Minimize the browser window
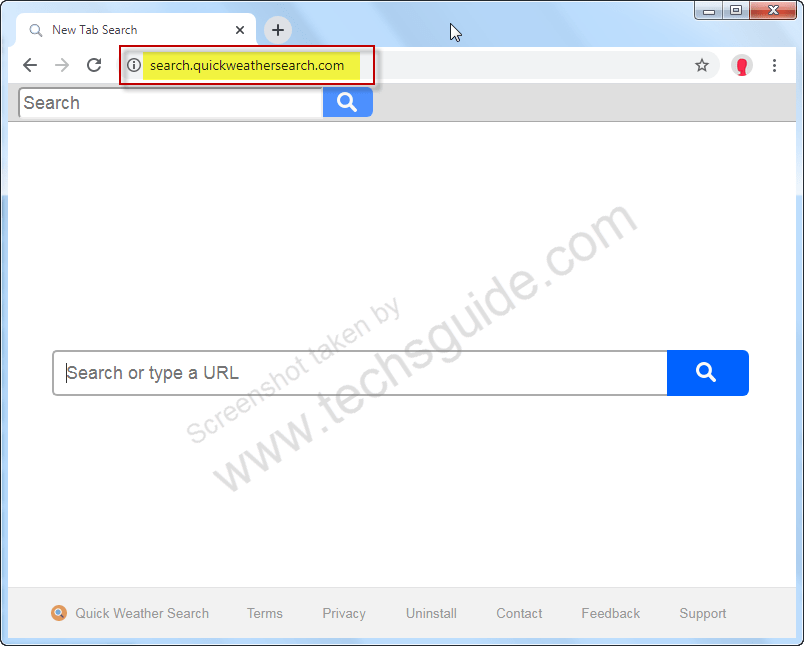The height and width of the screenshot is (646, 804). tap(709, 10)
